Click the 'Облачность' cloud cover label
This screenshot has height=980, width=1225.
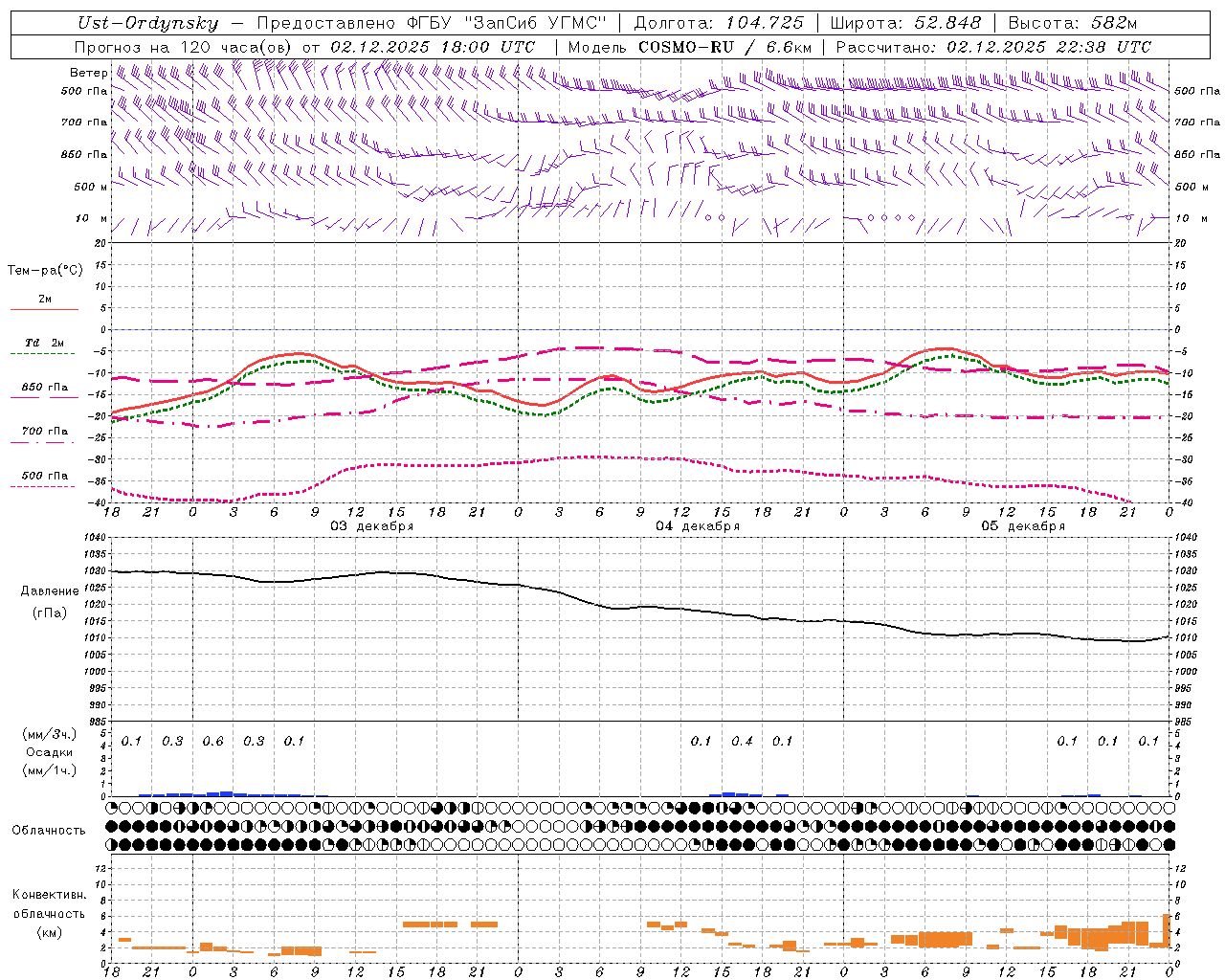[49, 830]
